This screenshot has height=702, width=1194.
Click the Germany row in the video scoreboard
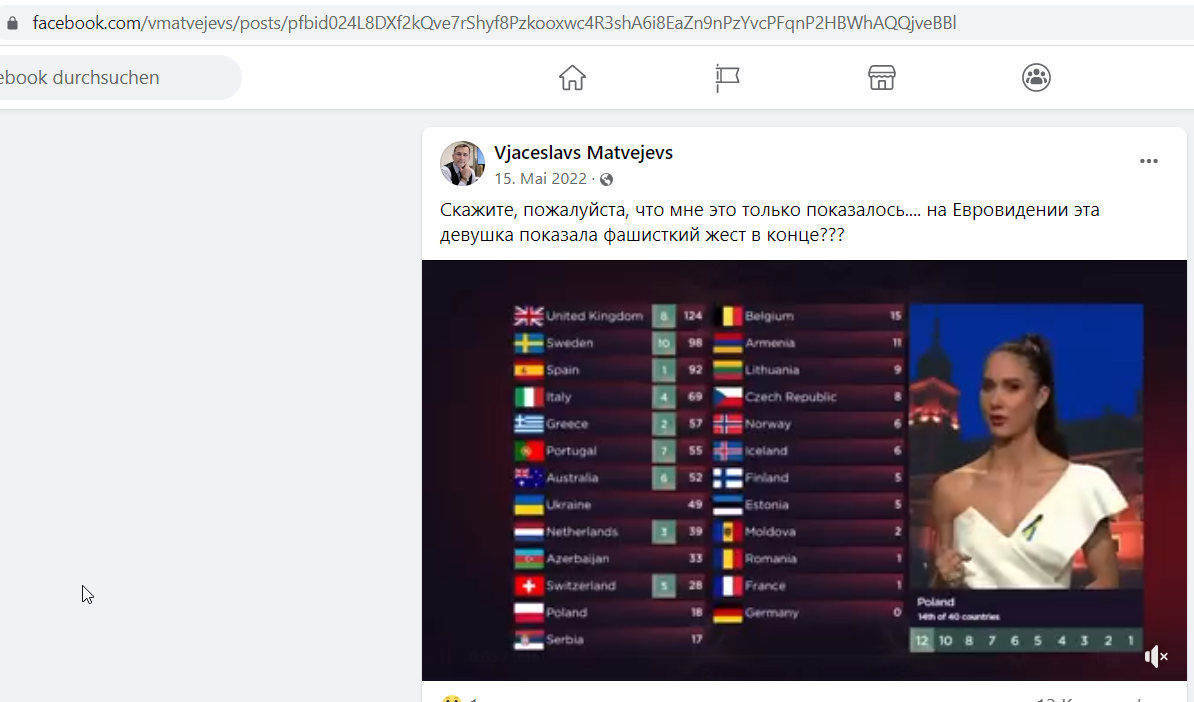pyautogui.click(x=808, y=612)
